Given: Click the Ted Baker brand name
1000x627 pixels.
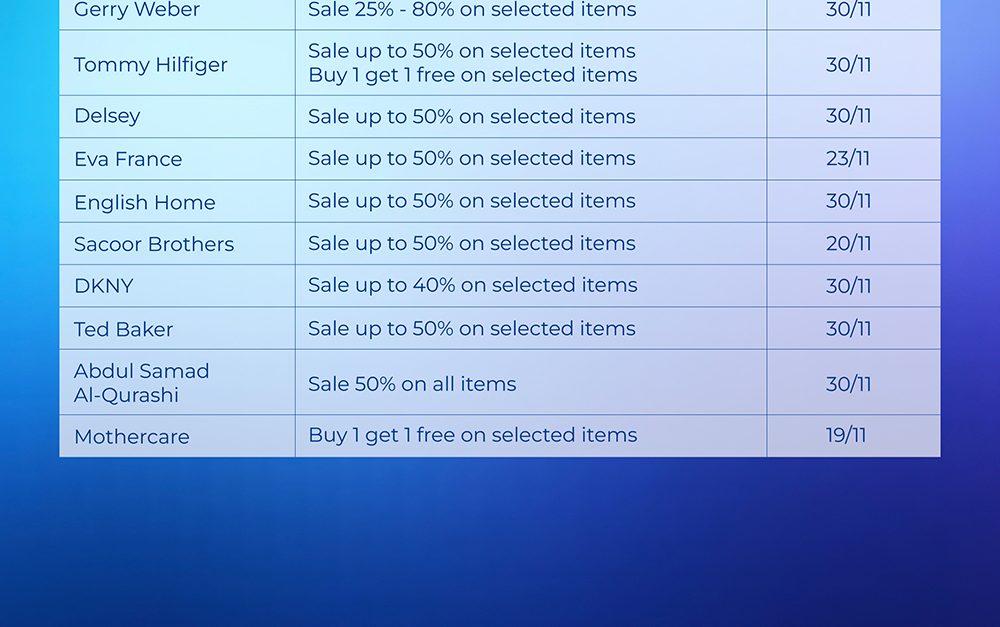Looking at the screenshot, I should tap(123, 329).
